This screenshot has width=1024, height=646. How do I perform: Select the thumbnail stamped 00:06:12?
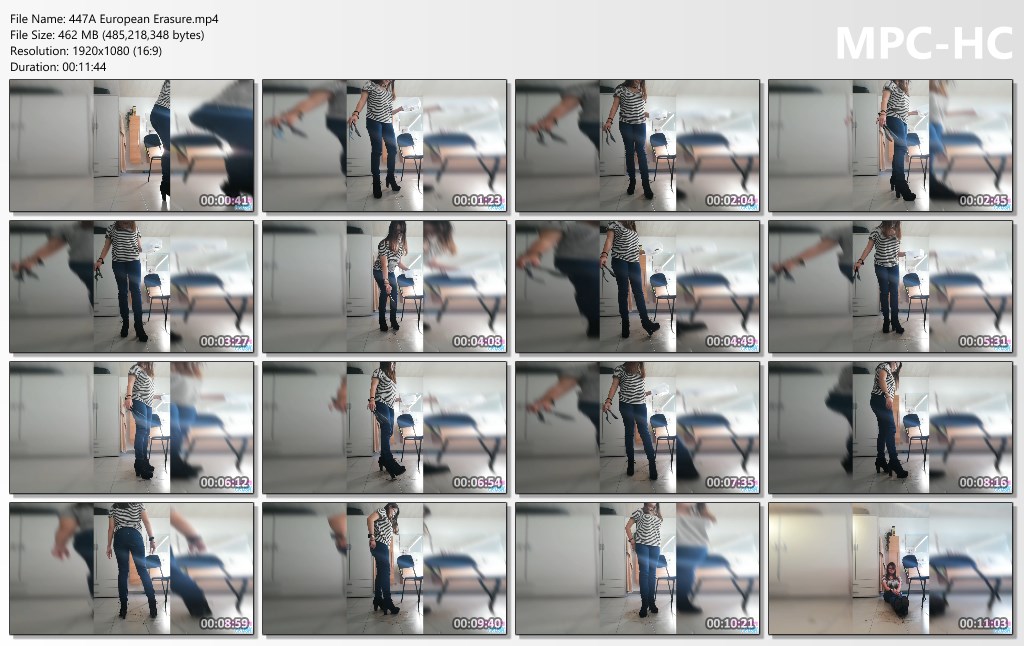(132, 428)
